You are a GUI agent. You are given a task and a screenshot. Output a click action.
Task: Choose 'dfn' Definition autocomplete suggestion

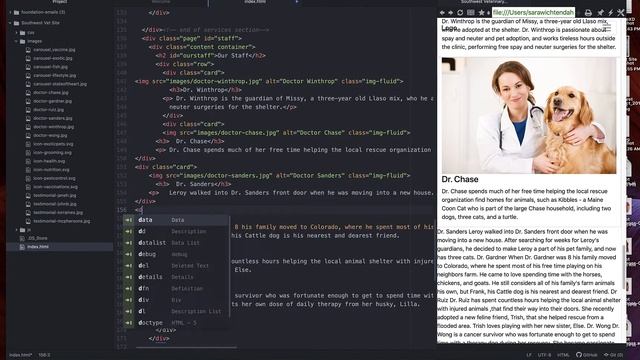click(x=176, y=289)
